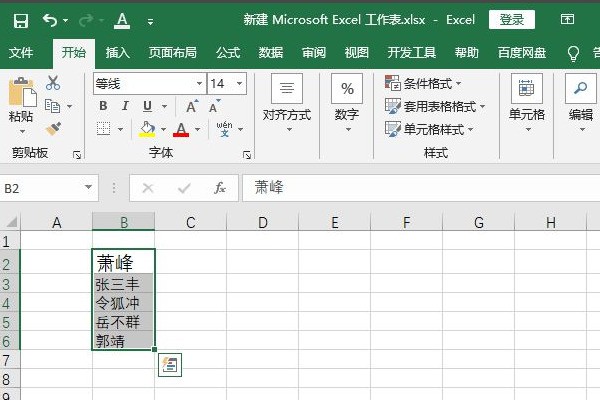Click the 登录 sign-in button
This screenshot has height=400, width=600.
[x=511, y=20]
